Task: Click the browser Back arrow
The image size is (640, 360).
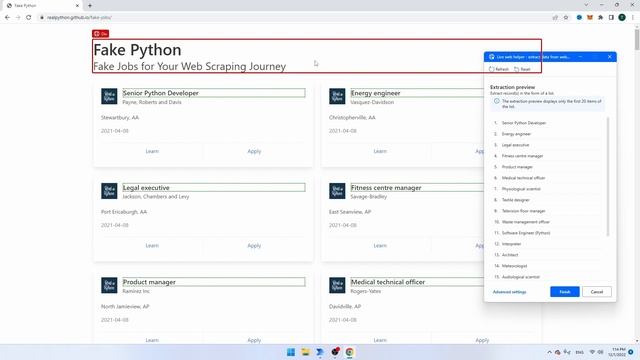Action: point(7,18)
